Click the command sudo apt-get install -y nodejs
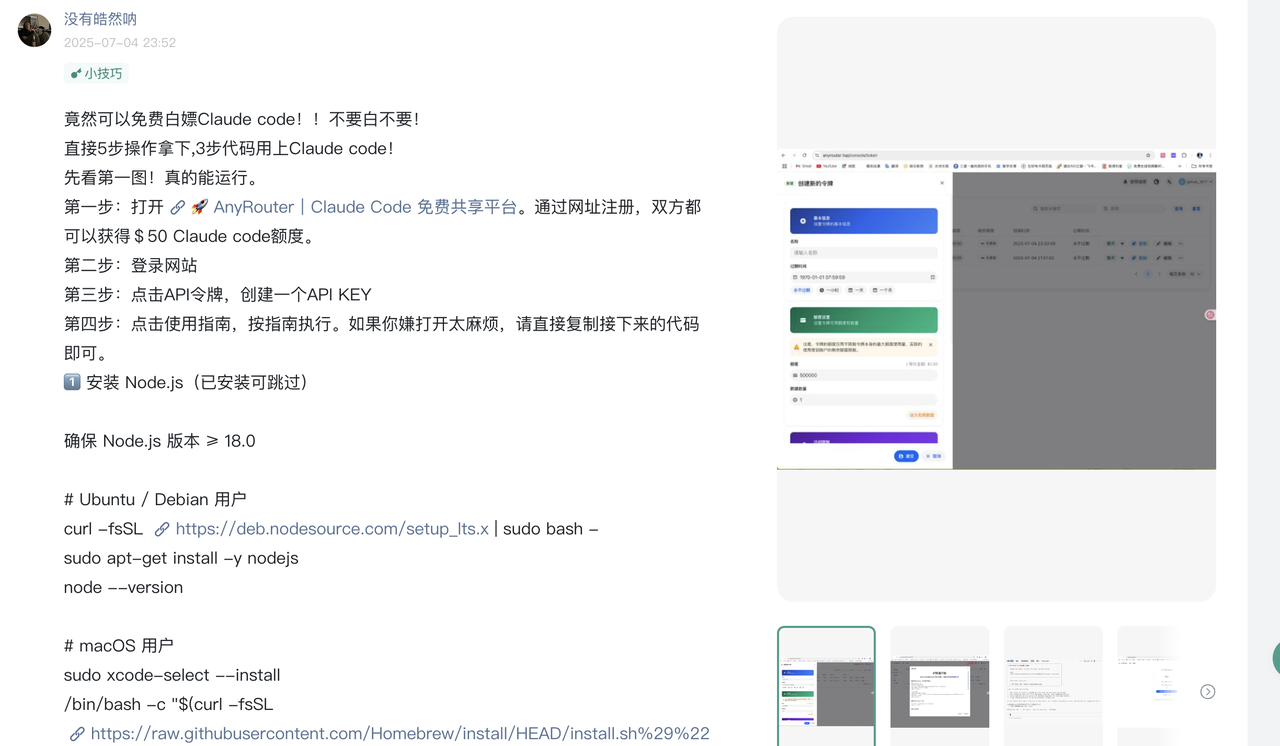Screen dimensions: 1280x746 (x=181, y=558)
